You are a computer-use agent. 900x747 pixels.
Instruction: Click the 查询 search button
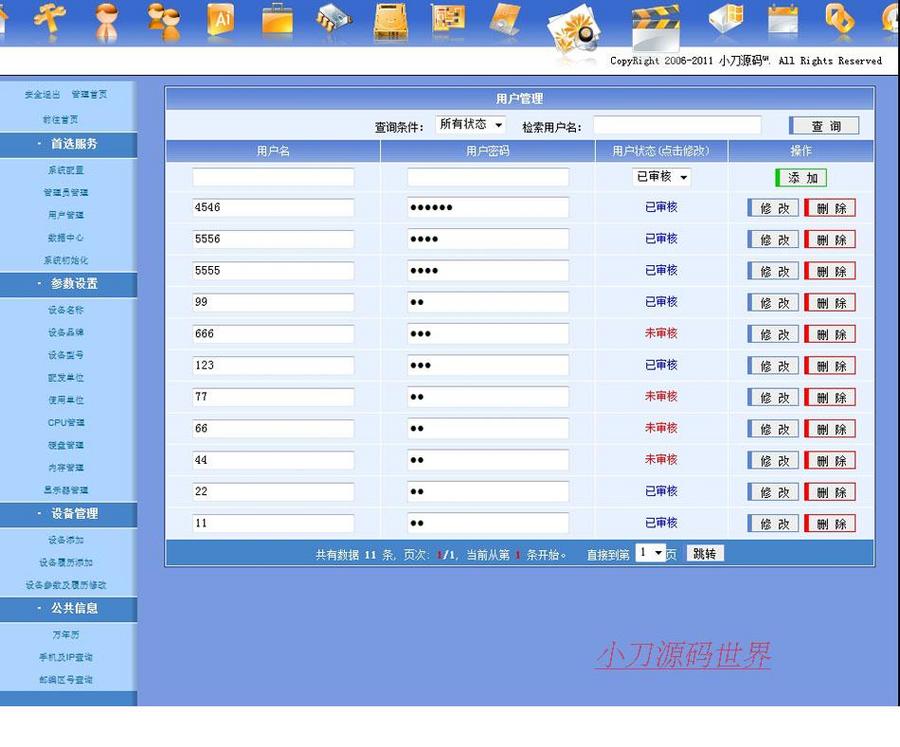(x=825, y=125)
